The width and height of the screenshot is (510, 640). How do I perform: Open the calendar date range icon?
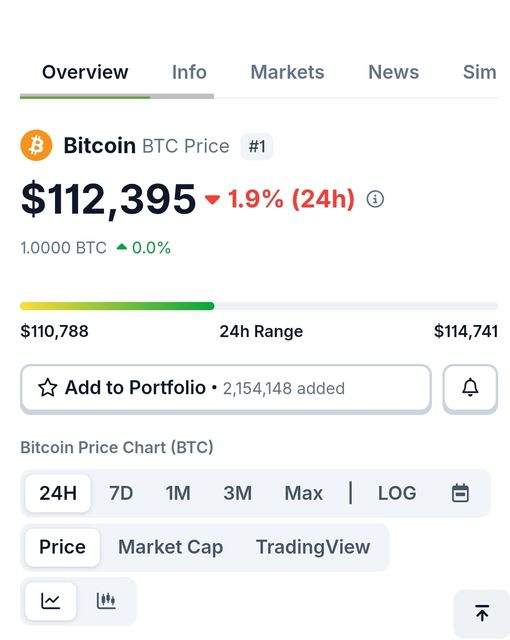[x=460, y=493]
